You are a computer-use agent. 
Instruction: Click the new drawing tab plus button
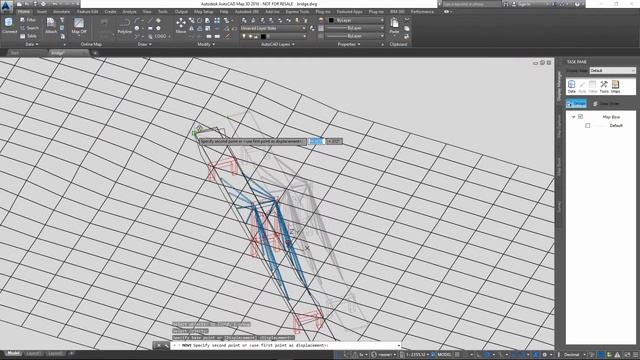coord(95,53)
